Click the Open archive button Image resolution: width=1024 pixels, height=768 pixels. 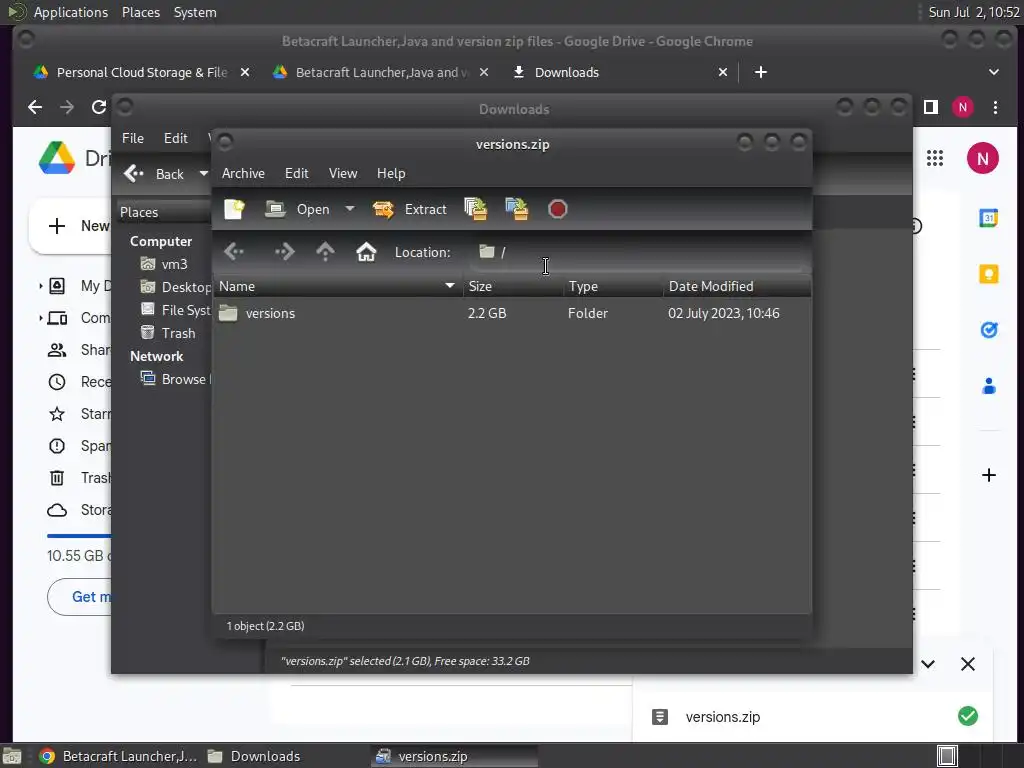tap(297, 209)
